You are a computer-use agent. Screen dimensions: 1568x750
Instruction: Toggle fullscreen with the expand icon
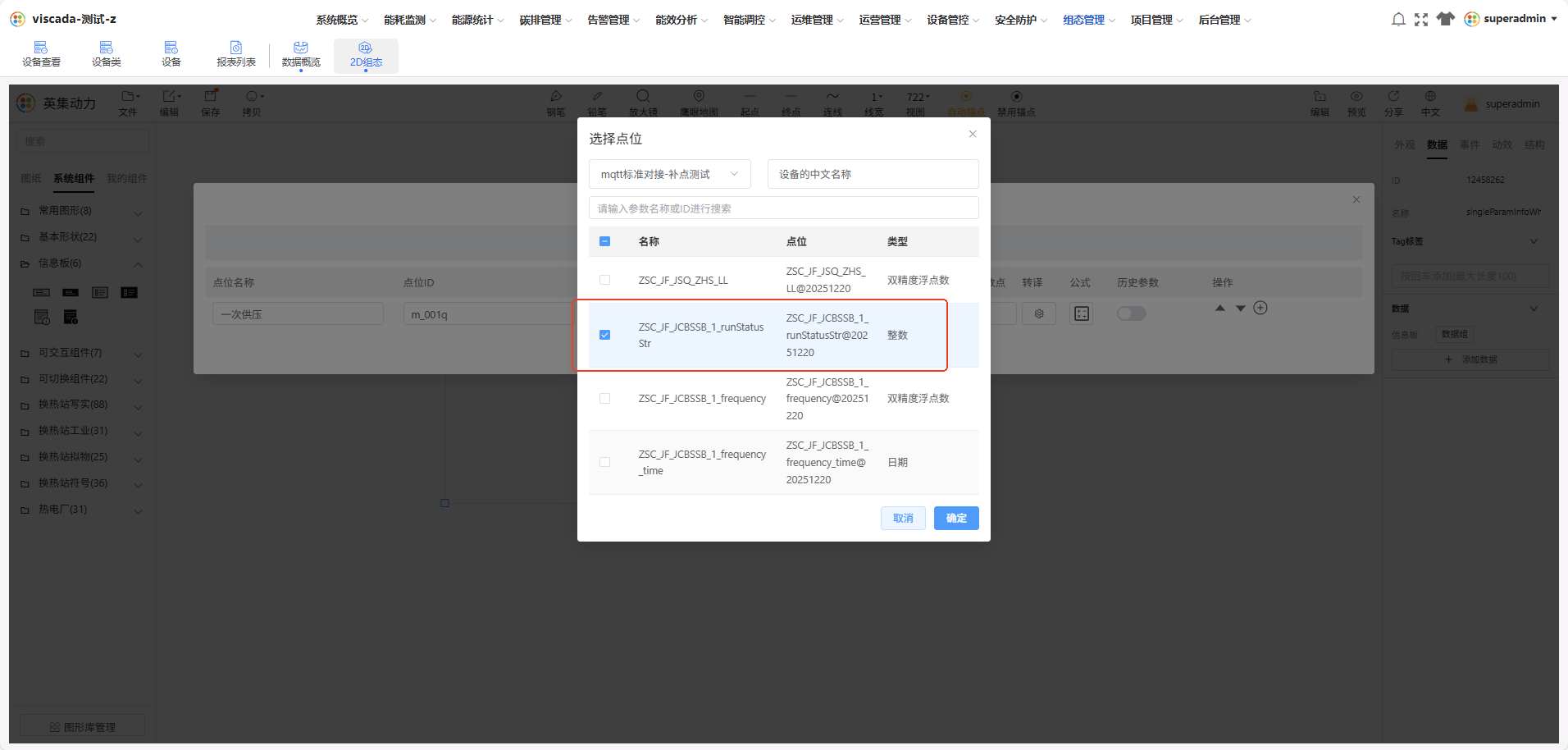[1421, 19]
